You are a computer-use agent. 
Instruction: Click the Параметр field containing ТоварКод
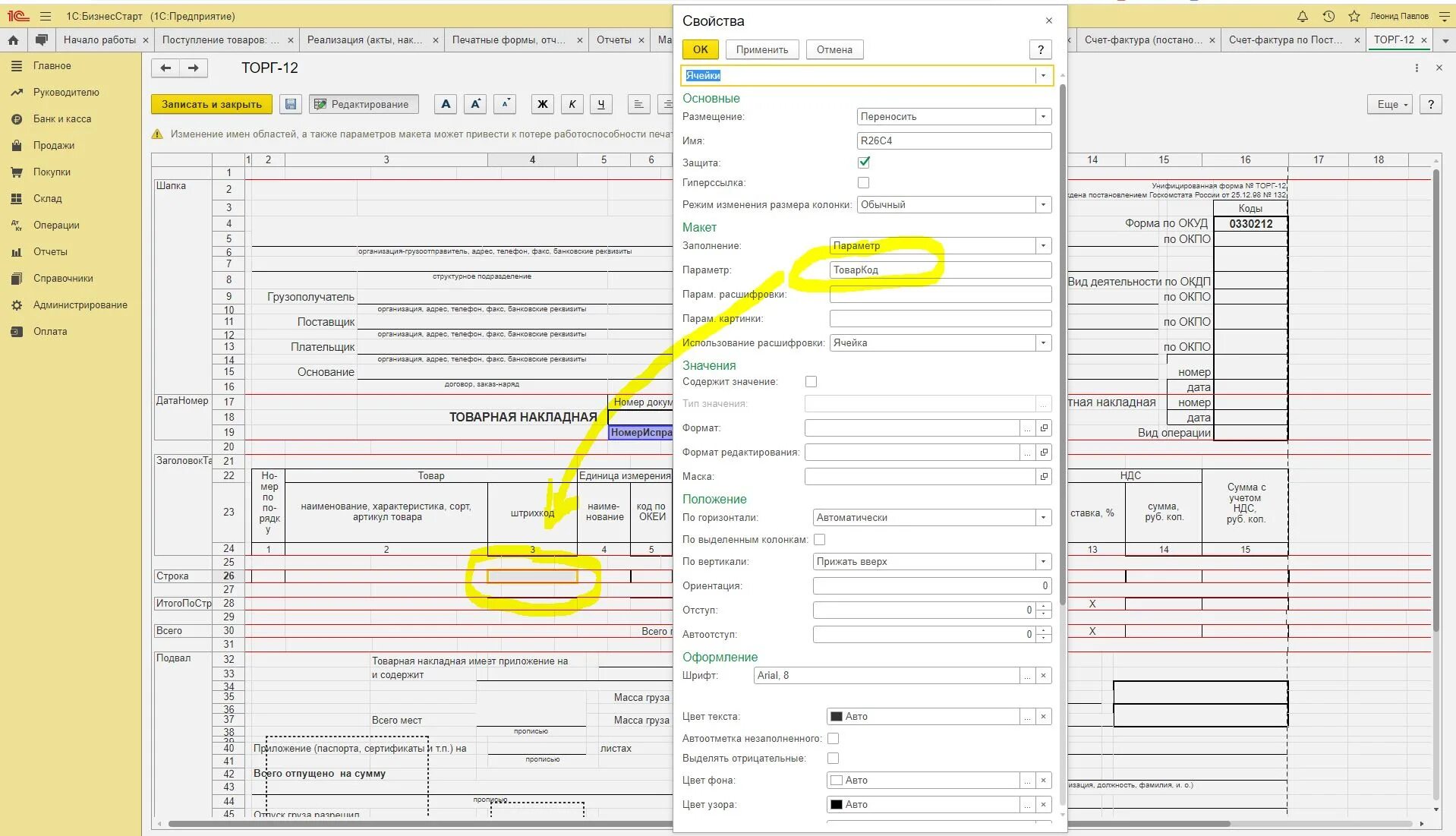[941, 270]
